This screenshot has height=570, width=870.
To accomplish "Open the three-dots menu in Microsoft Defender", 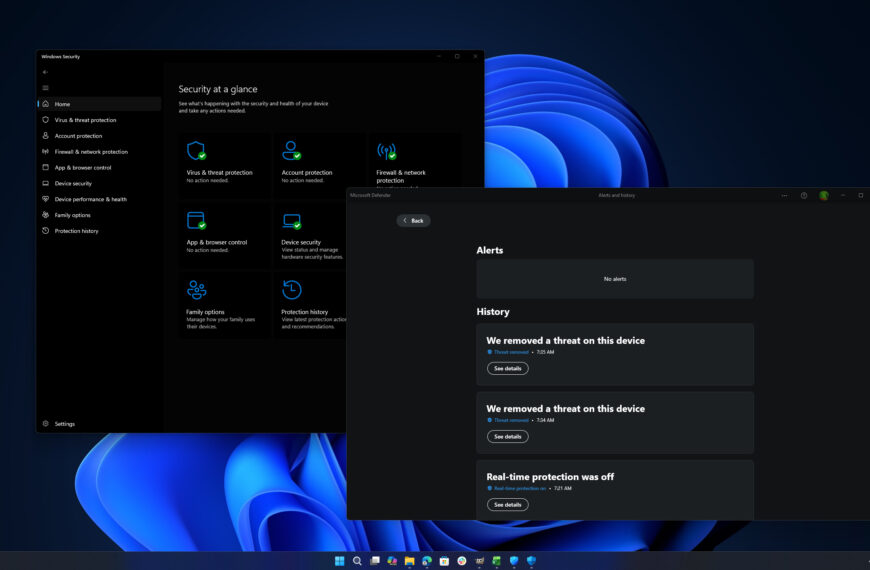I will [x=785, y=195].
